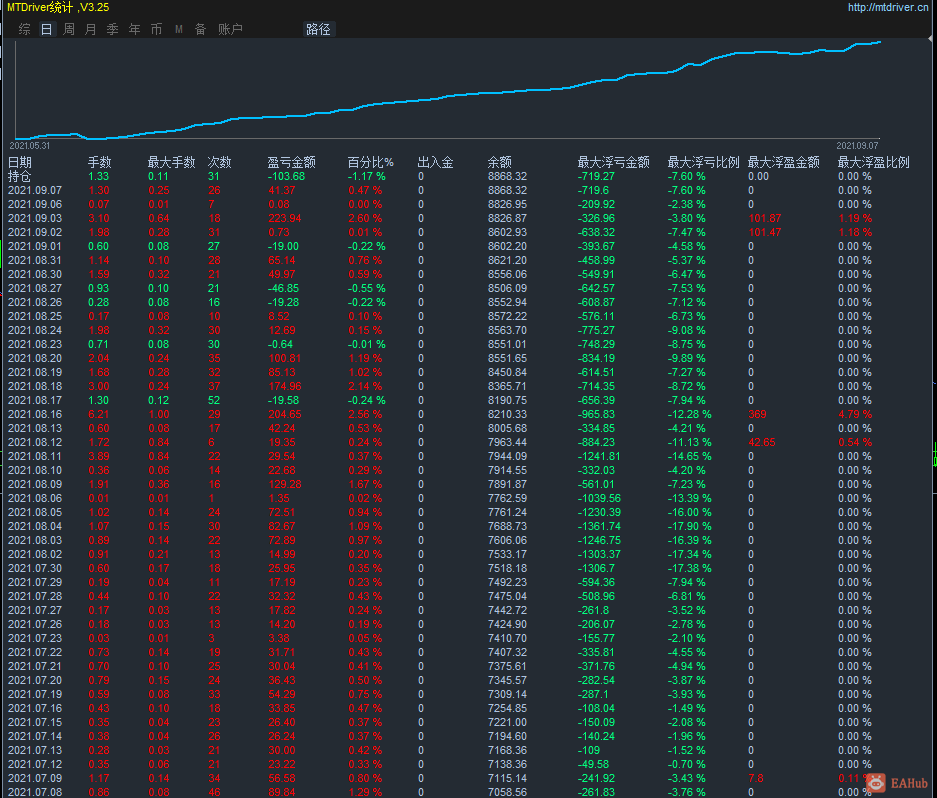Click max floating loss -1361.74
This screenshot has height=798, width=937.
pos(599,526)
